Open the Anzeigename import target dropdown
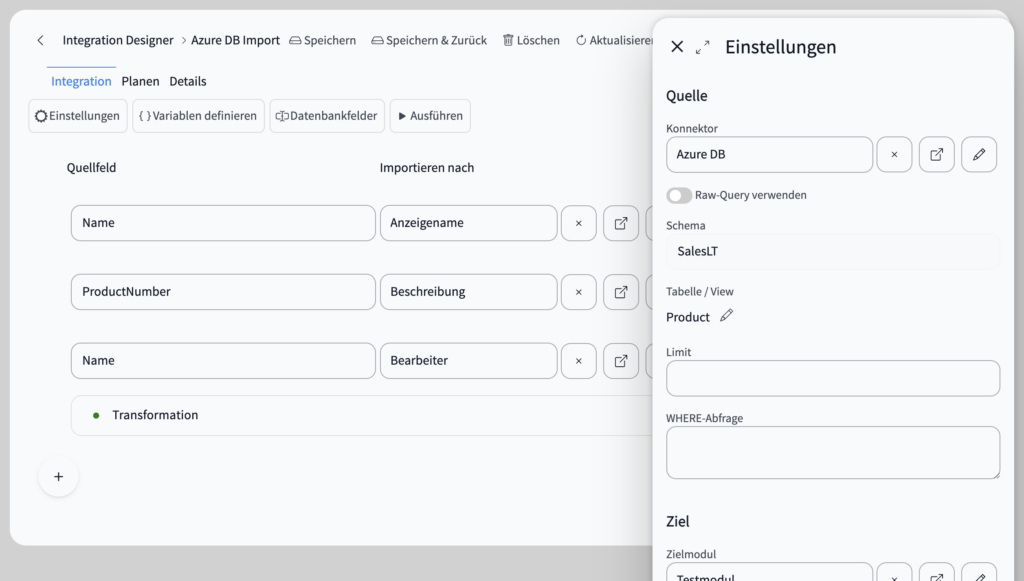This screenshot has width=1024, height=581. click(x=468, y=223)
